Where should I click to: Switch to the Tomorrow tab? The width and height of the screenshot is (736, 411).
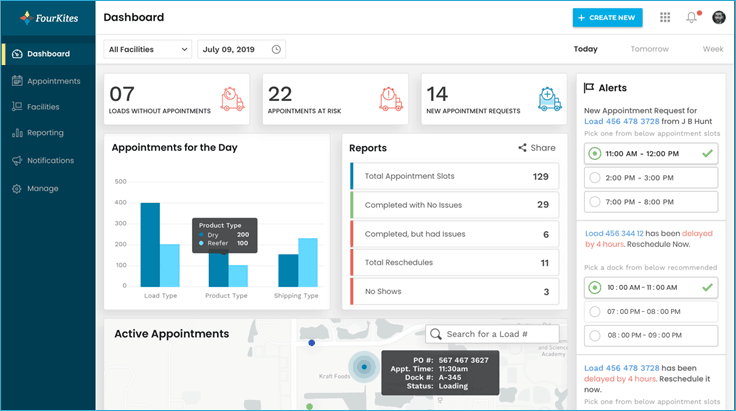tap(650, 49)
